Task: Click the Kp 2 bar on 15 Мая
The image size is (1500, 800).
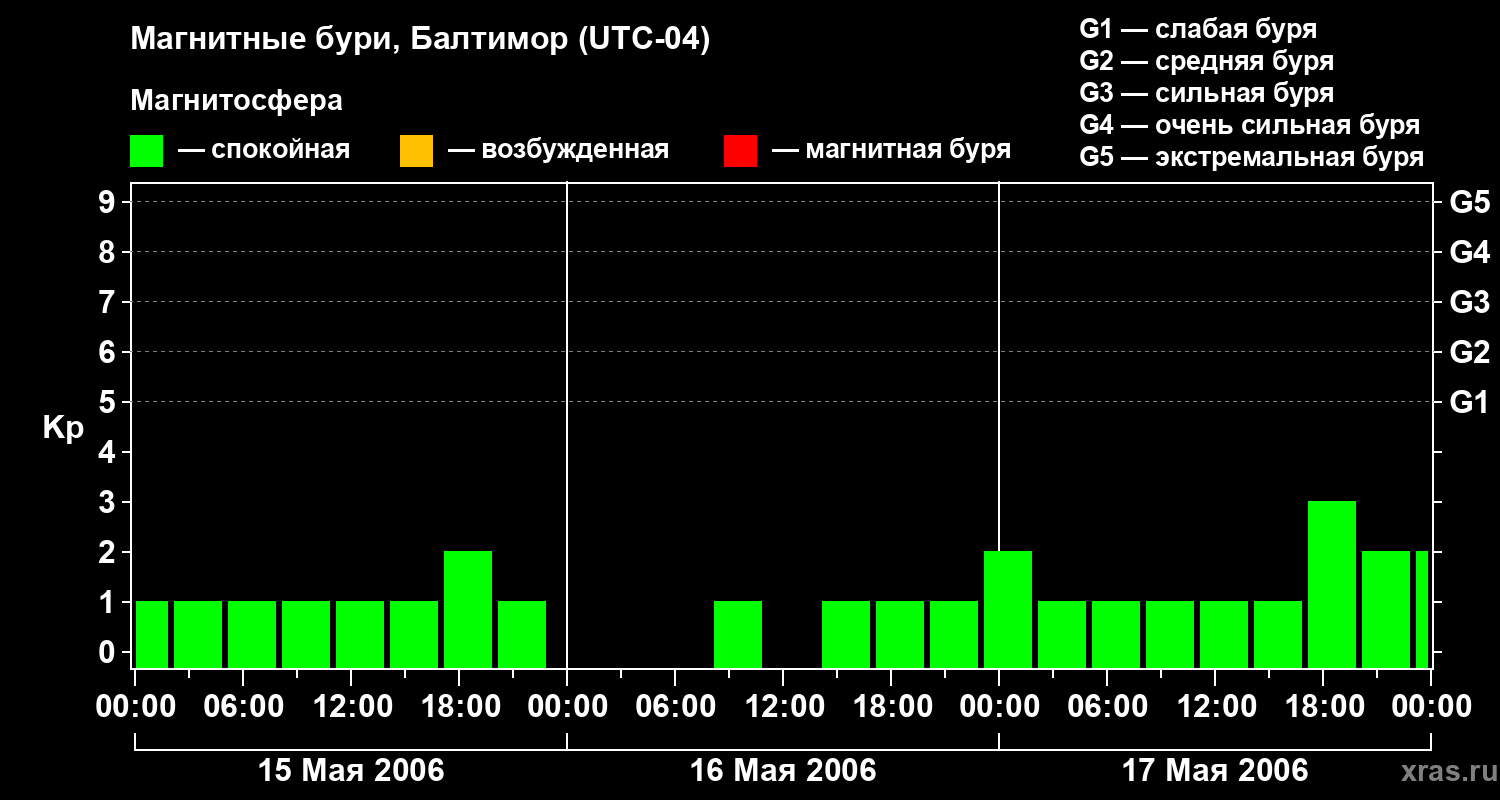Action: pyautogui.click(x=468, y=609)
